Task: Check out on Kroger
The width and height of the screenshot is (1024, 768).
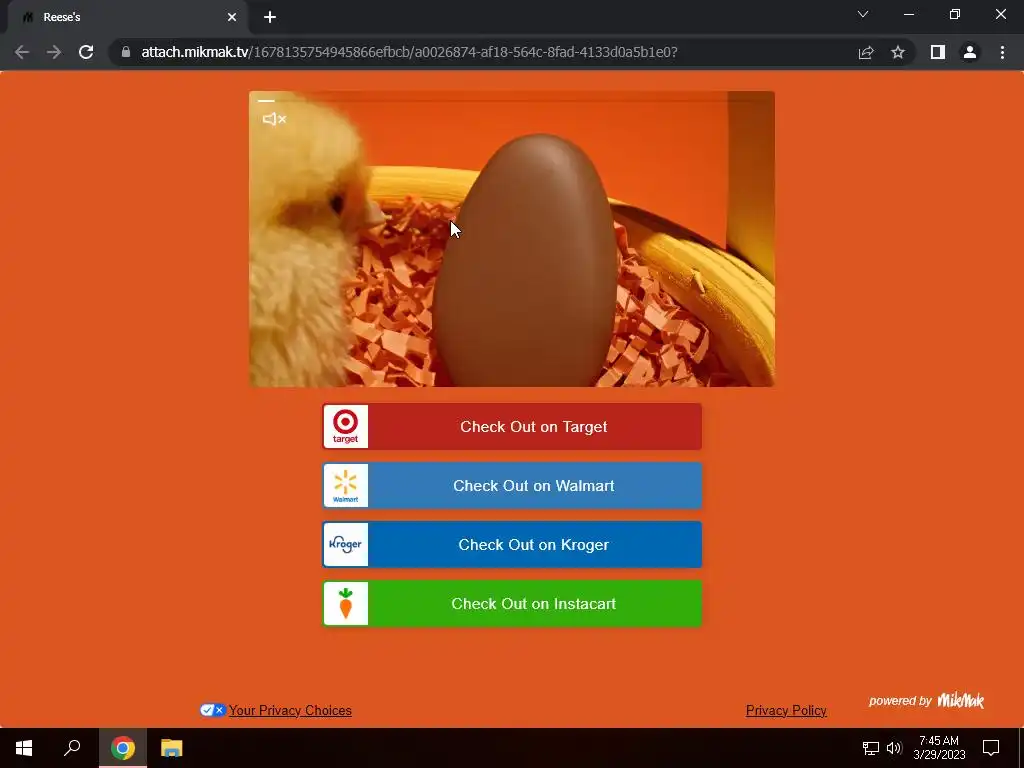Action: (512, 545)
